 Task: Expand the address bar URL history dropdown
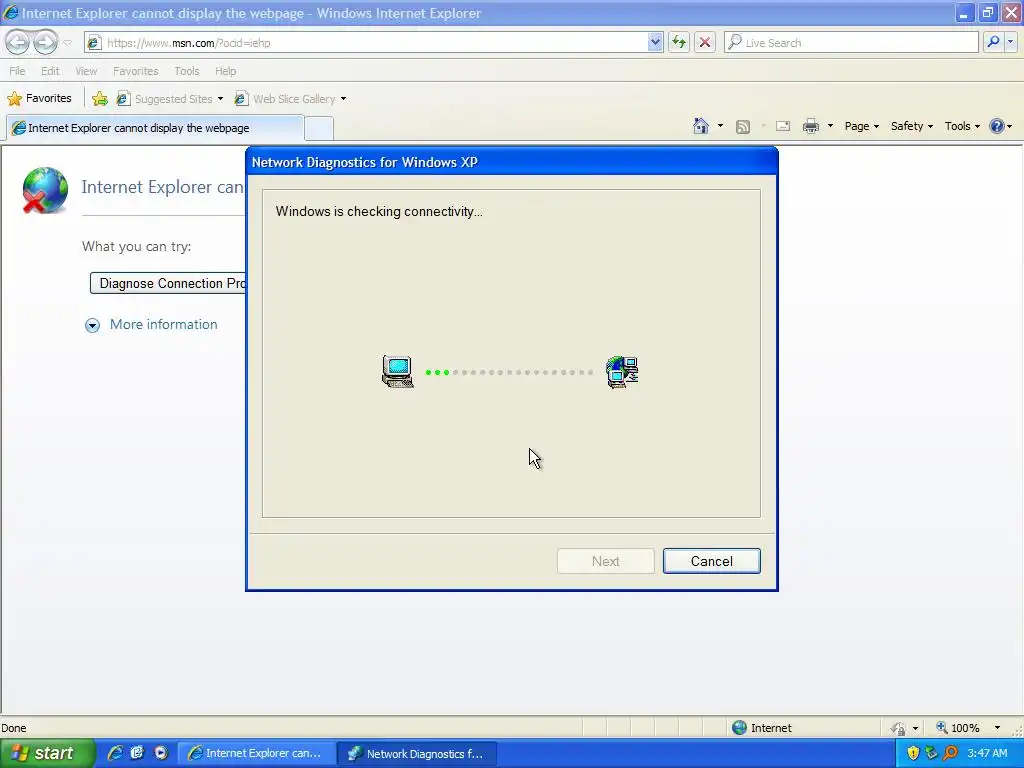pos(655,43)
